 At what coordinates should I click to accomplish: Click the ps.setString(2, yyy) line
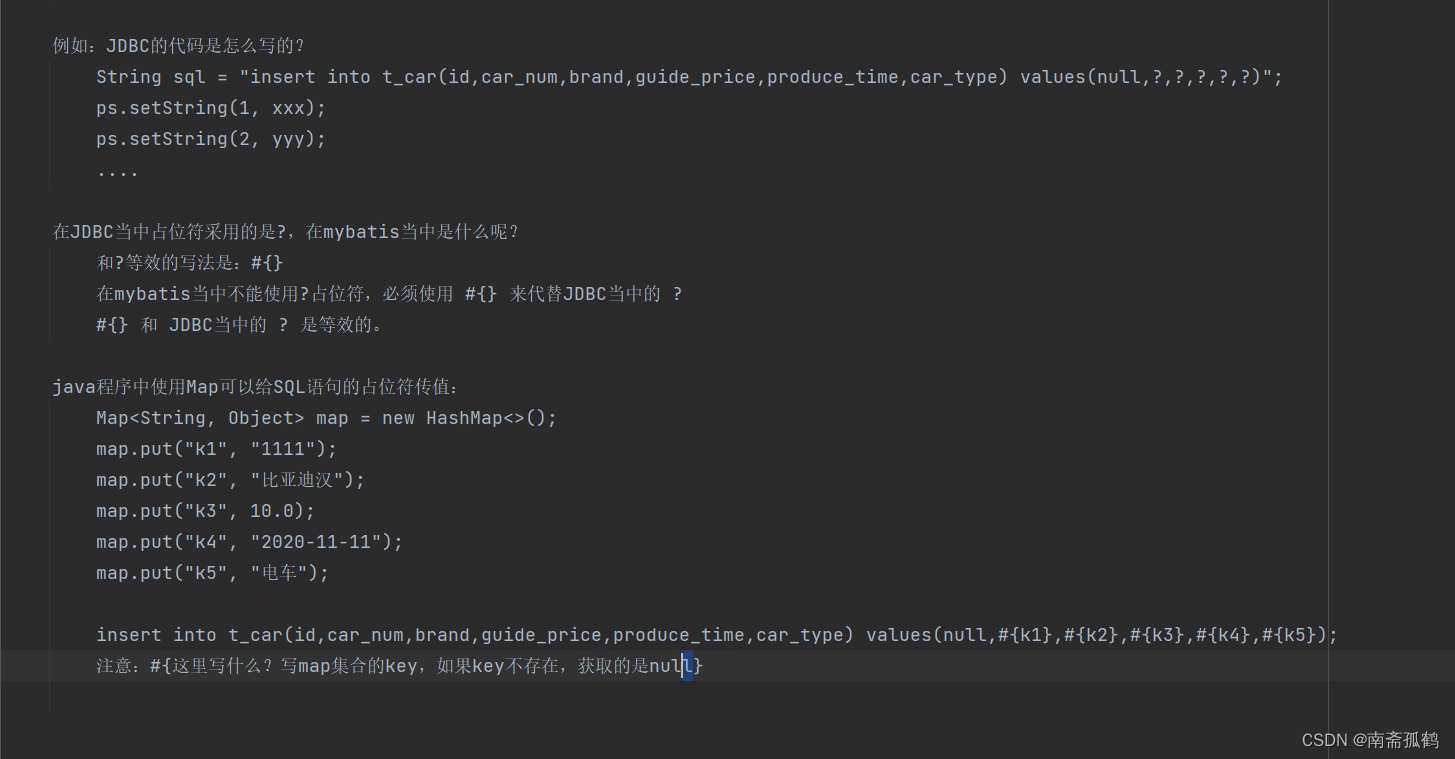[x=211, y=139]
